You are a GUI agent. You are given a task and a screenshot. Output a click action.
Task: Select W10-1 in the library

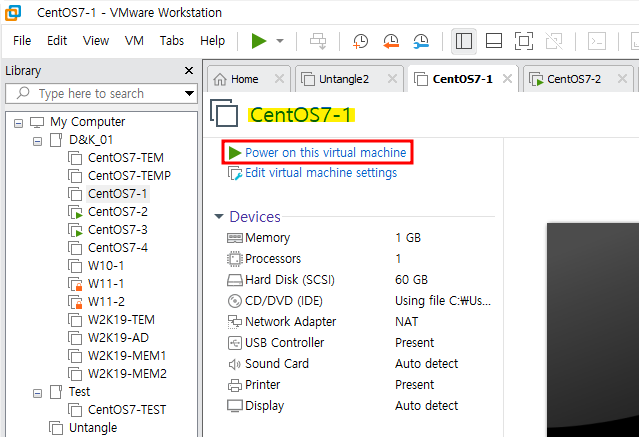(106, 266)
